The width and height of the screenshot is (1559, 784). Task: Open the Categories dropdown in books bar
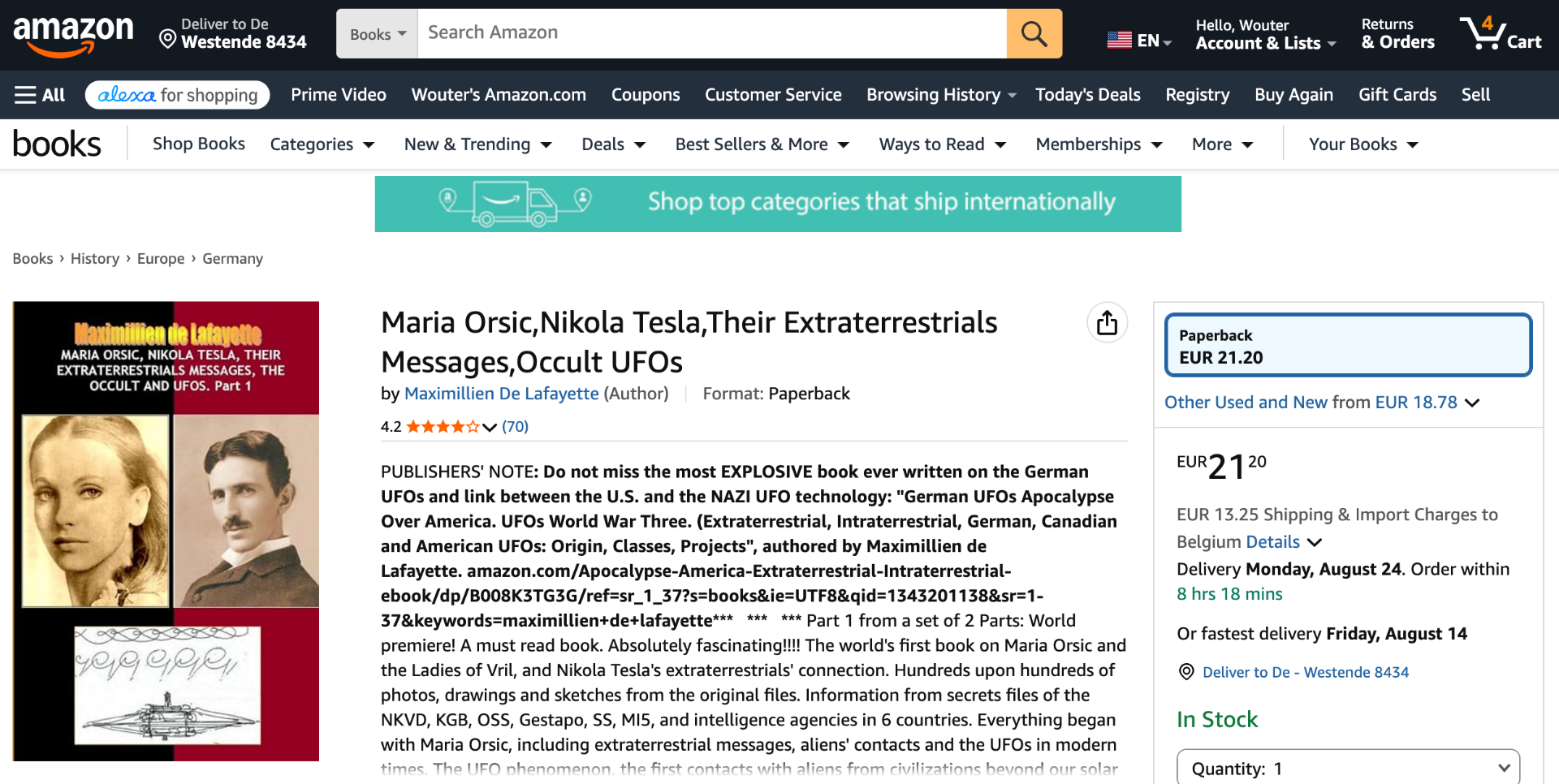322,144
